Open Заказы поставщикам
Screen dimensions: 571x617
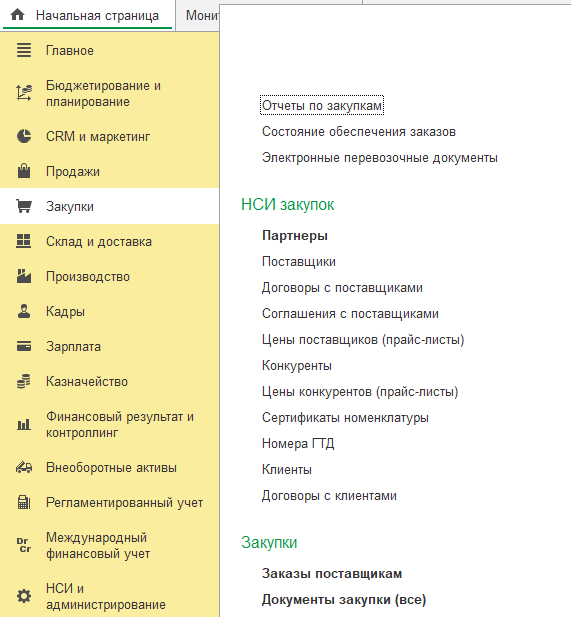[x=332, y=573]
